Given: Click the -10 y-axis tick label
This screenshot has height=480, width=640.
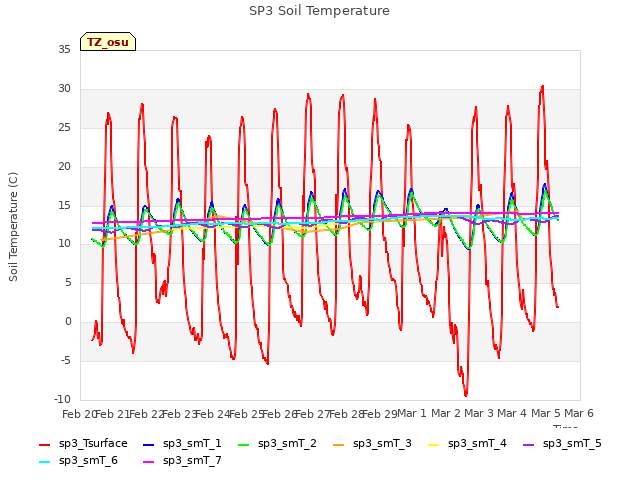Looking at the screenshot, I should tap(62, 399).
